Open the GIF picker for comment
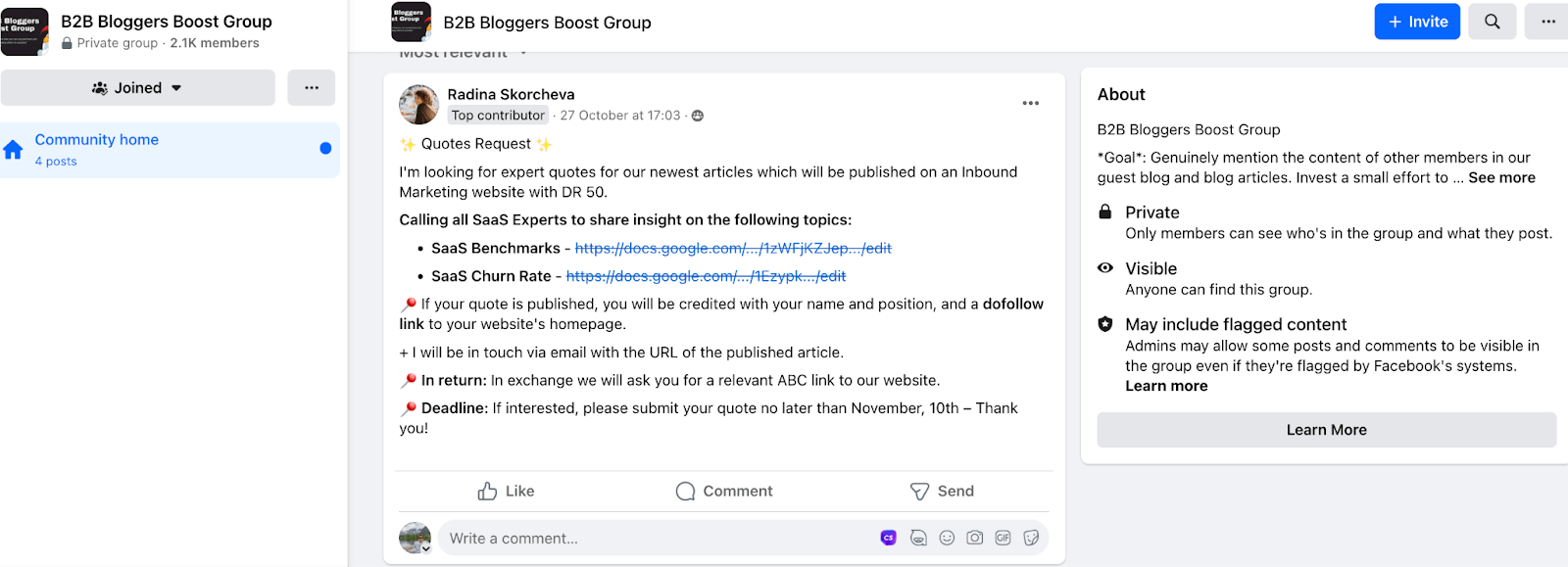The width and height of the screenshot is (1568, 567). 1003,538
